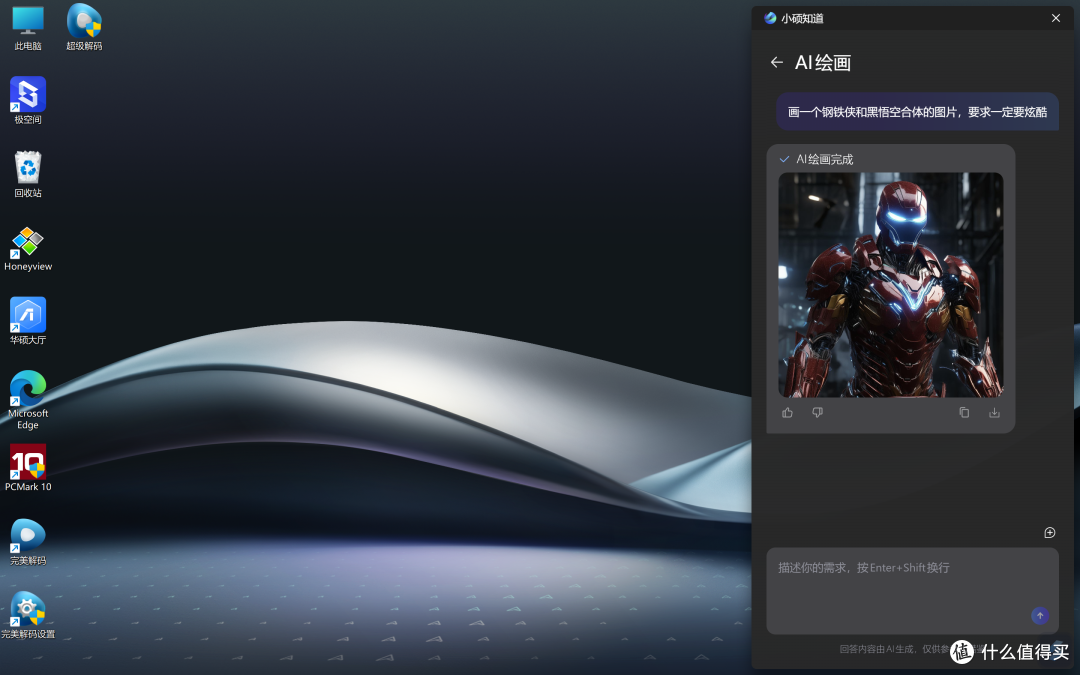This screenshot has width=1080, height=675.
Task: Launch the 极空间 desktop shortcut
Action: click(x=28, y=101)
